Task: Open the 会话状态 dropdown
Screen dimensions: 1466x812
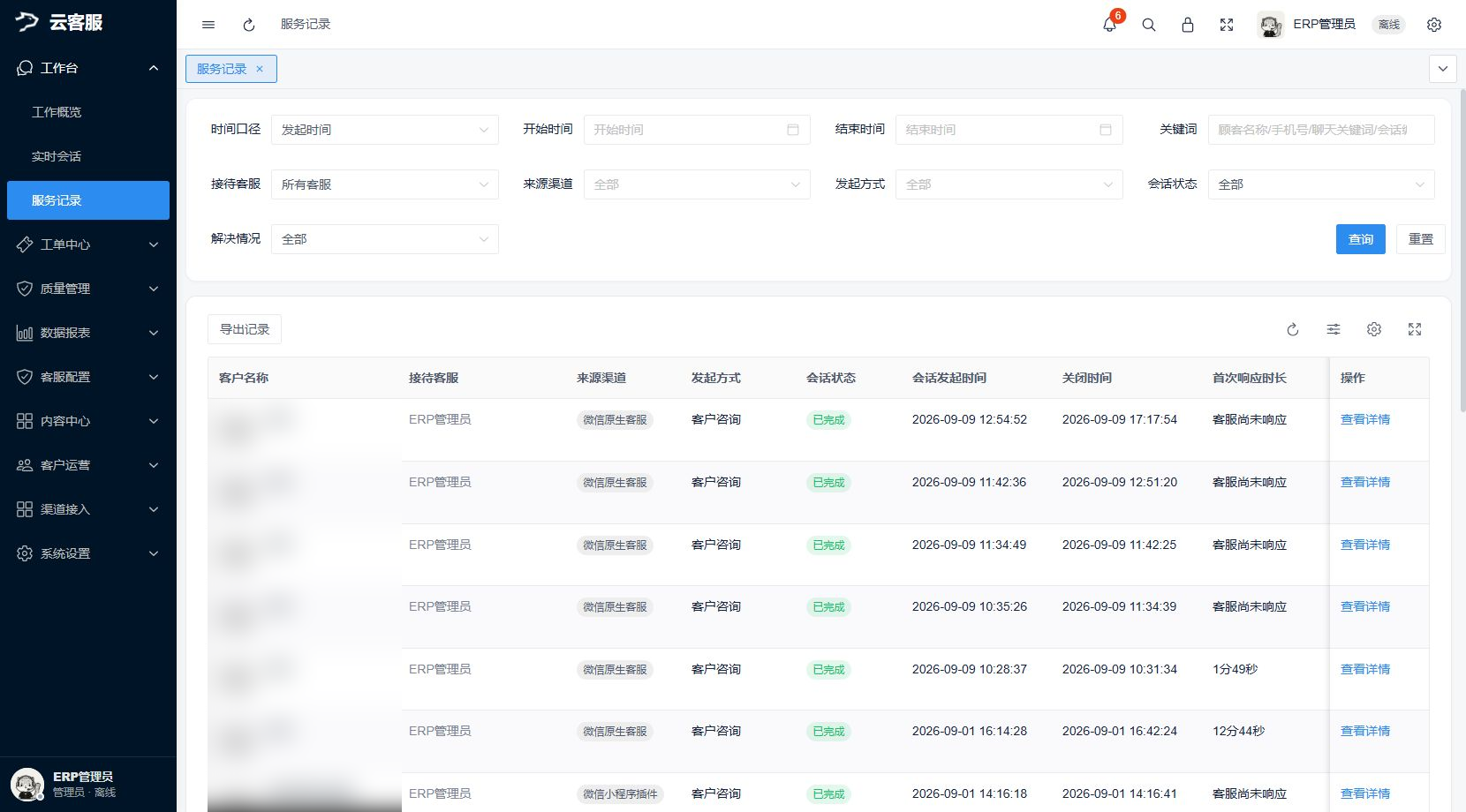Action: (1321, 184)
